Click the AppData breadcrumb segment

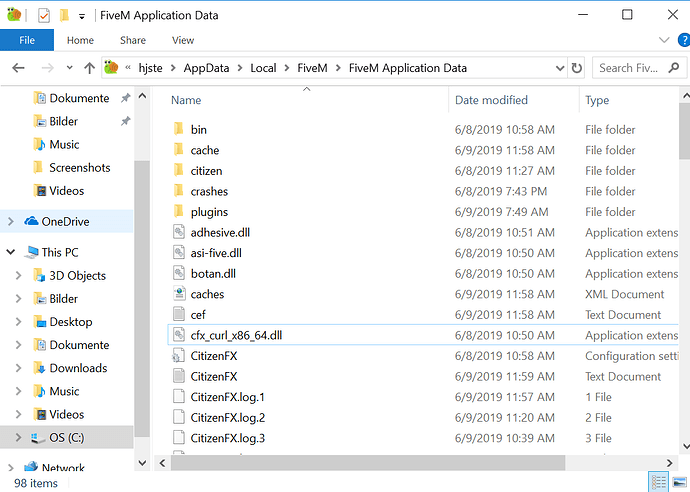[x=206, y=68]
